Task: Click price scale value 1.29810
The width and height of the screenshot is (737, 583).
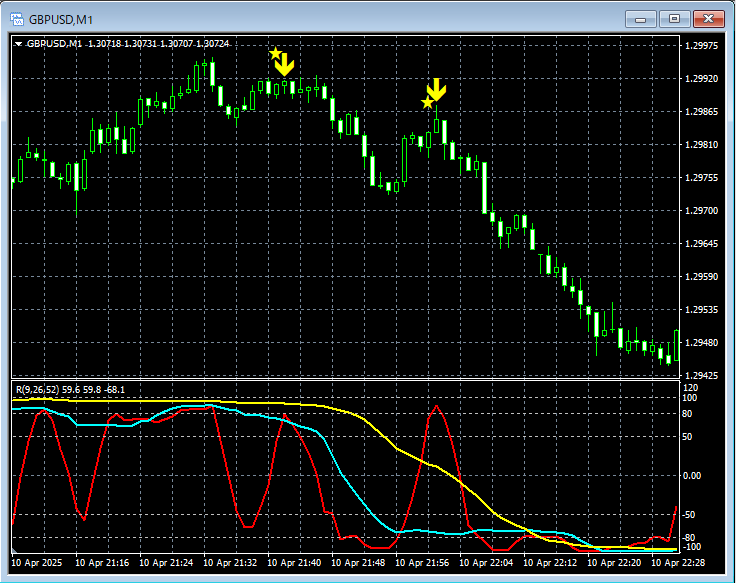Action: tap(702, 144)
